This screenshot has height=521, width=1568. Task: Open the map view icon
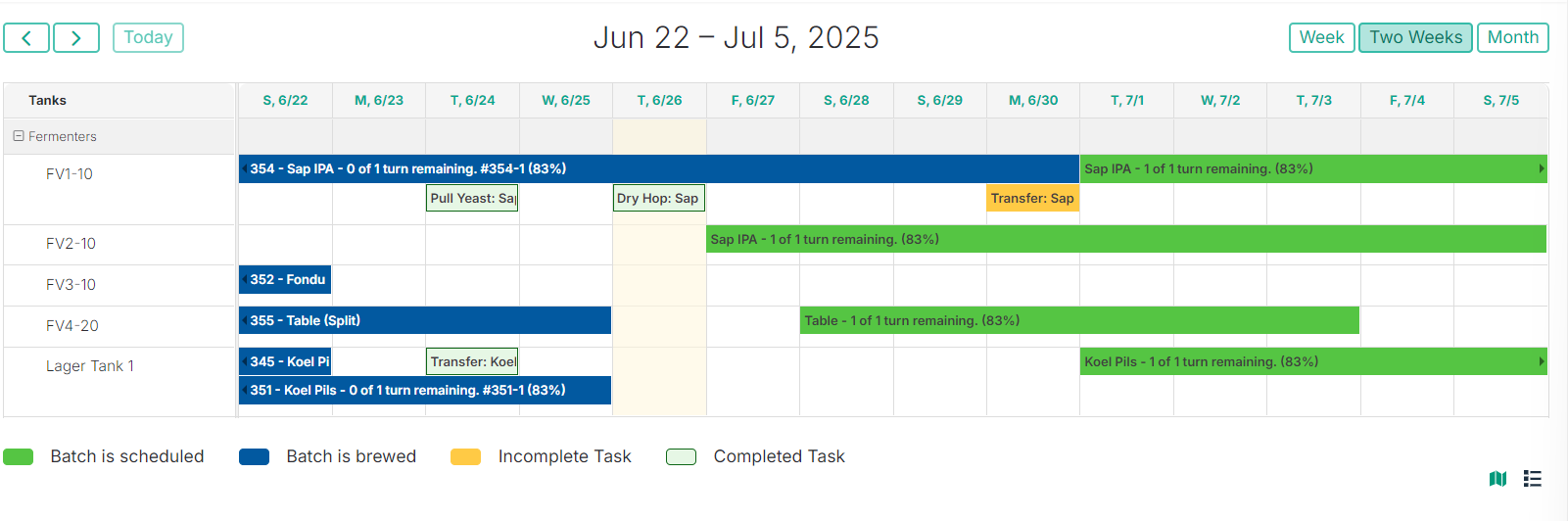(1497, 478)
